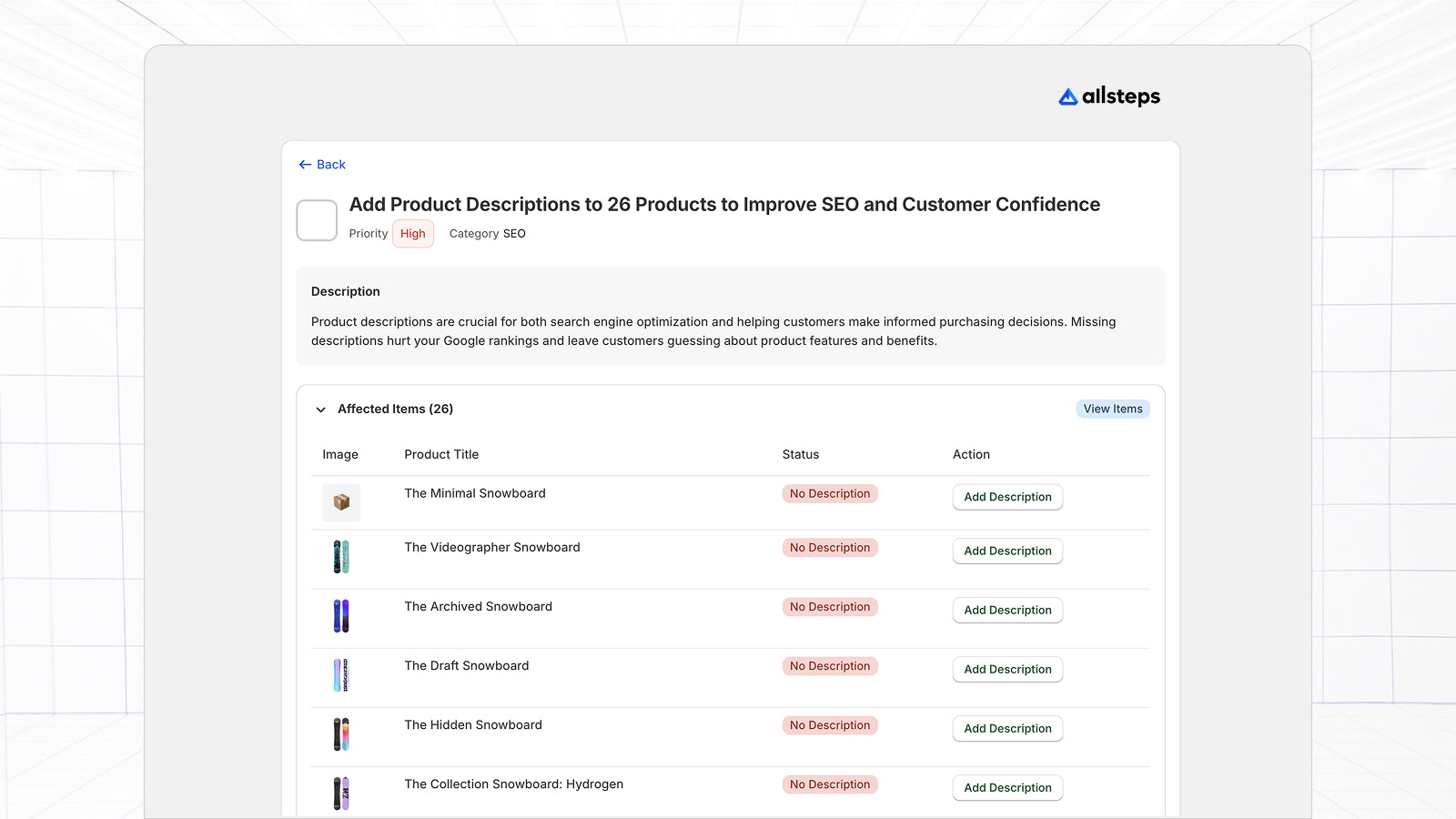The width and height of the screenshot is (1456, 819).
Task: Collapse the Affected Items section chevron
Action: tap(320, 409)
